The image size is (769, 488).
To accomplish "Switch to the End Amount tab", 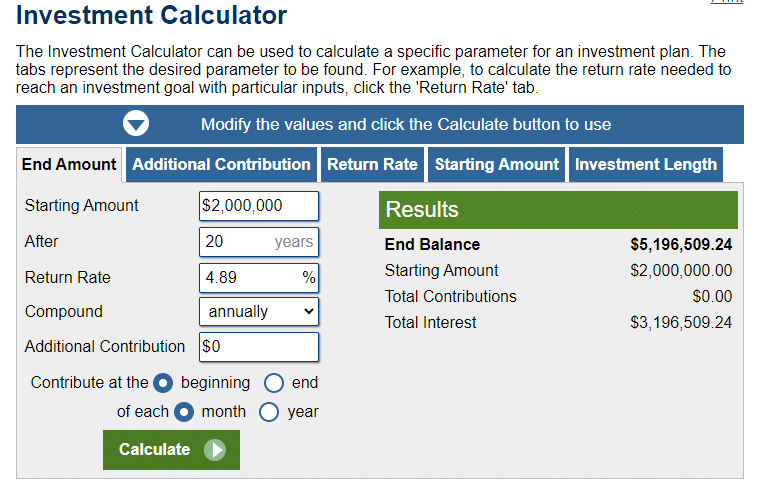I will [69, 165].
